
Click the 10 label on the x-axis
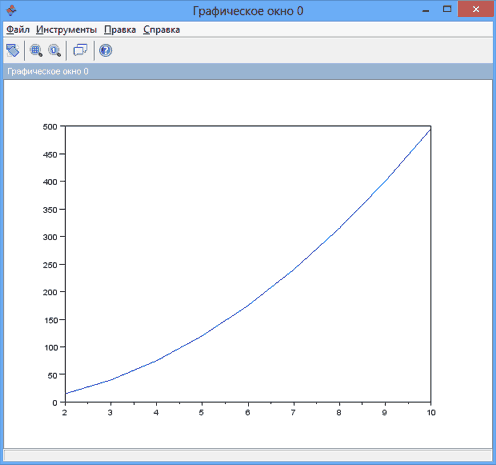point(431,413)
